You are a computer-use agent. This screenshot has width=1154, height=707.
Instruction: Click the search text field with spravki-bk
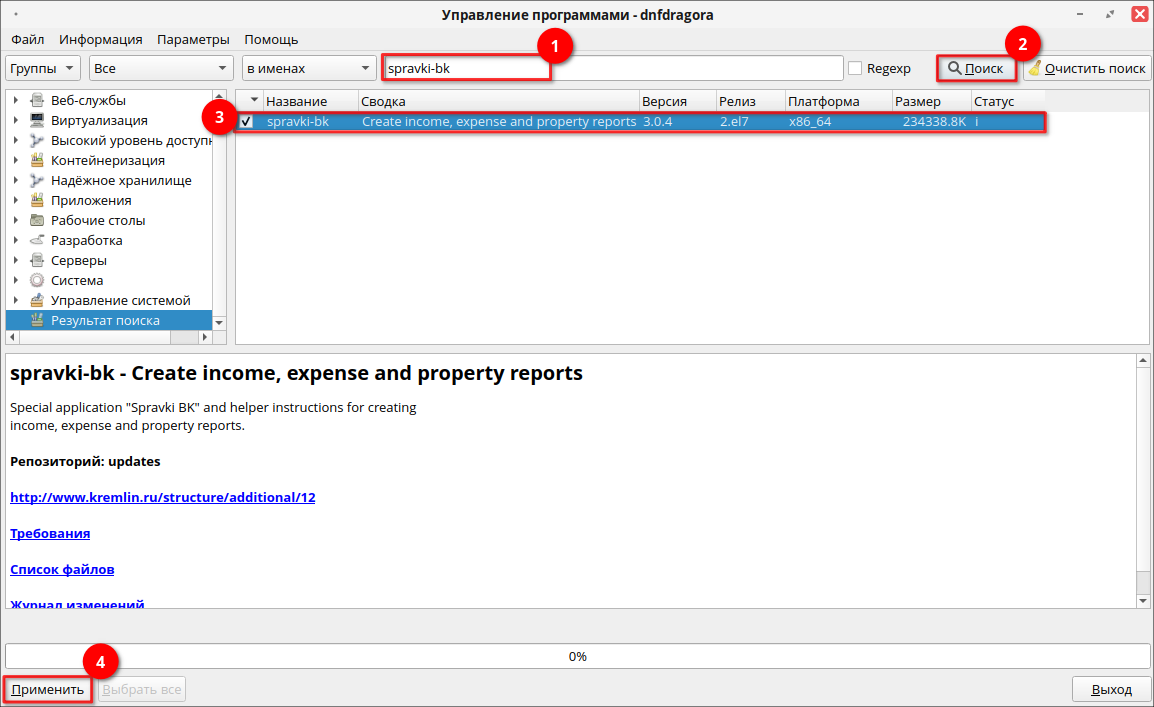point(612,68)
